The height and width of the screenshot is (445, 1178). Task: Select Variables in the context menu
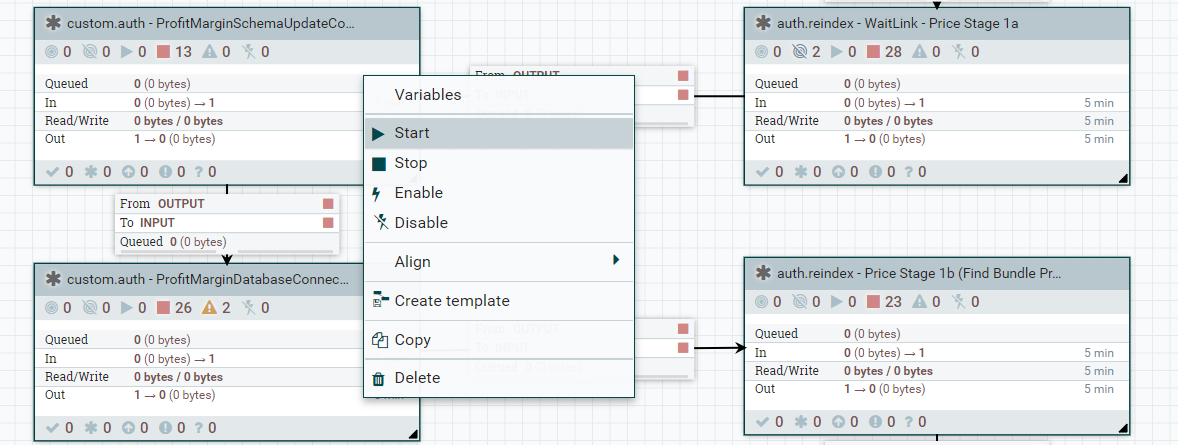pyautogui.click(x=428, y=95)
